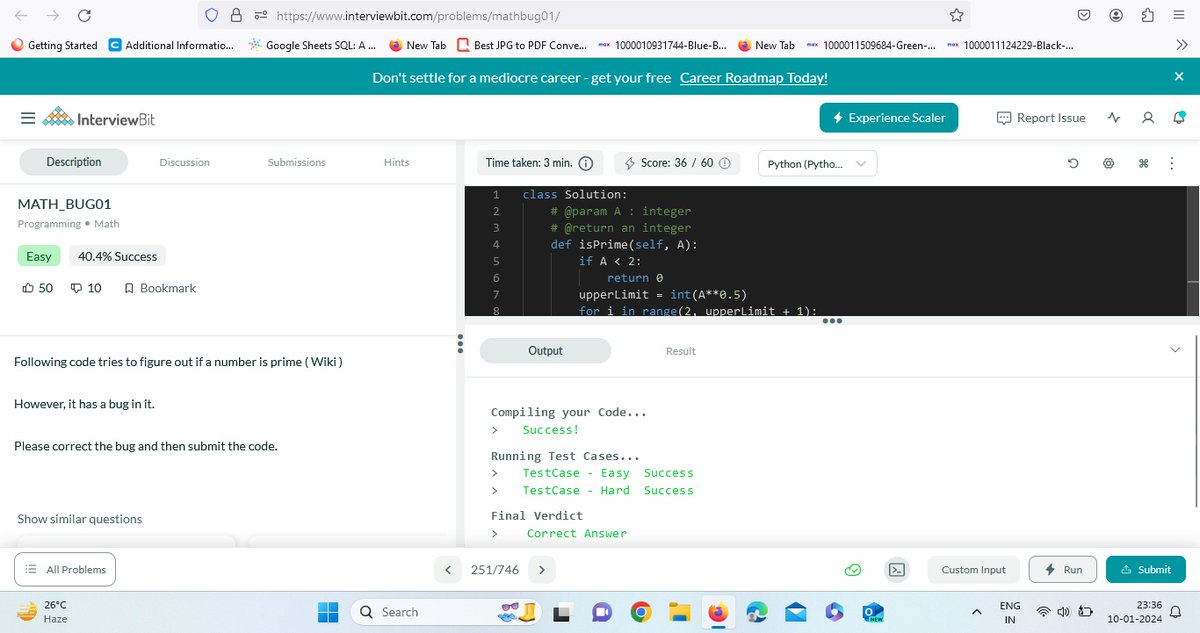1200x633 pixels.
Task: Open Microsoft Edge from taskbar
Action: click(757, 611)
